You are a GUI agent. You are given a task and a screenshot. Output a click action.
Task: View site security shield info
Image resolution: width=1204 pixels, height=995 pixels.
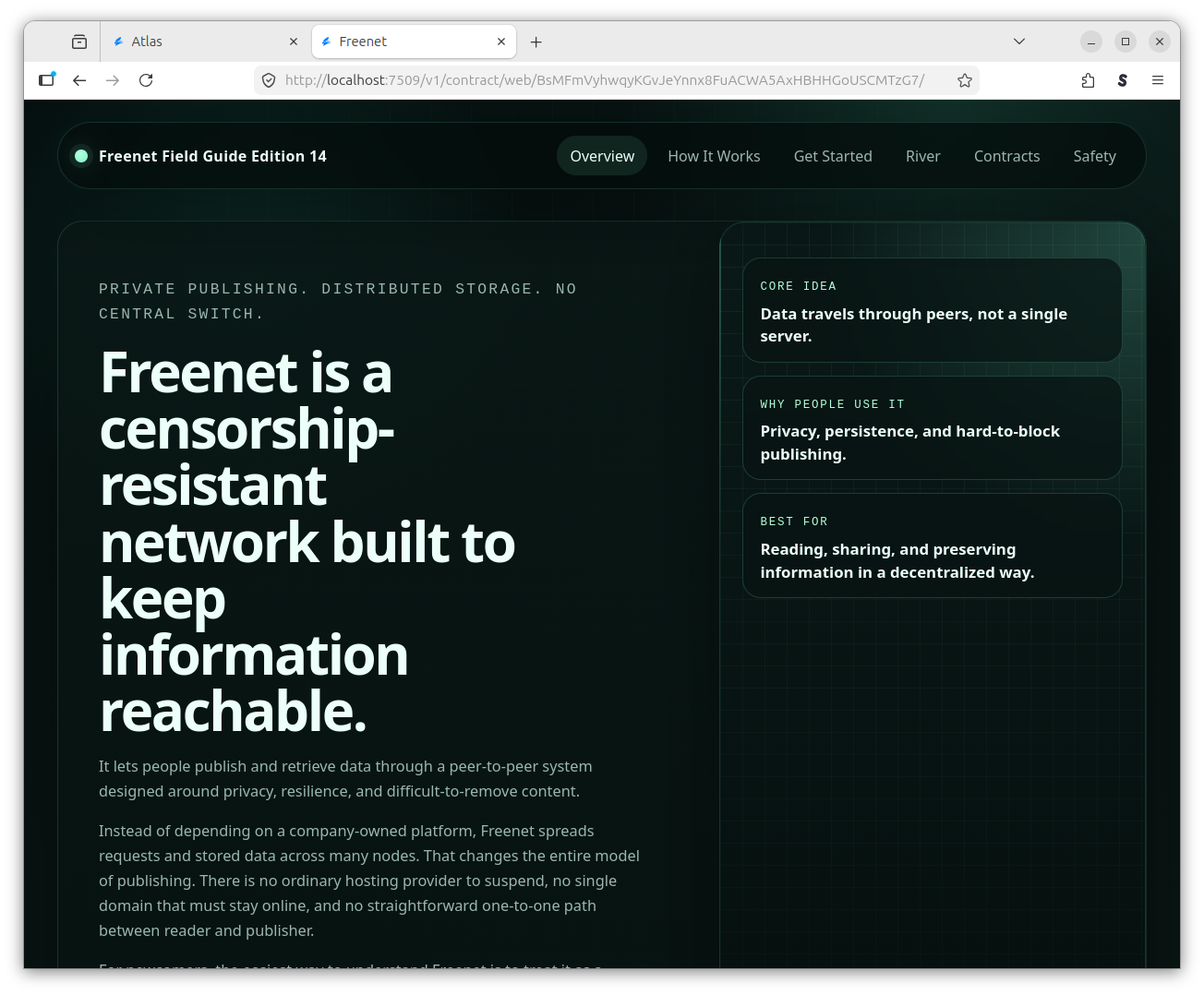coord(269,80)
